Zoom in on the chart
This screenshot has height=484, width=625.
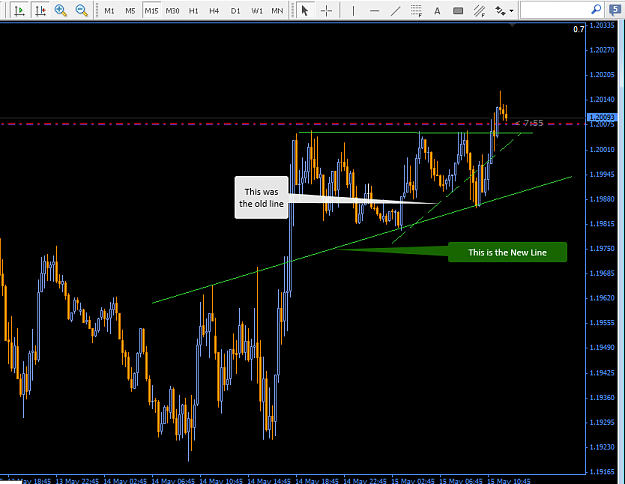point(61,10)
